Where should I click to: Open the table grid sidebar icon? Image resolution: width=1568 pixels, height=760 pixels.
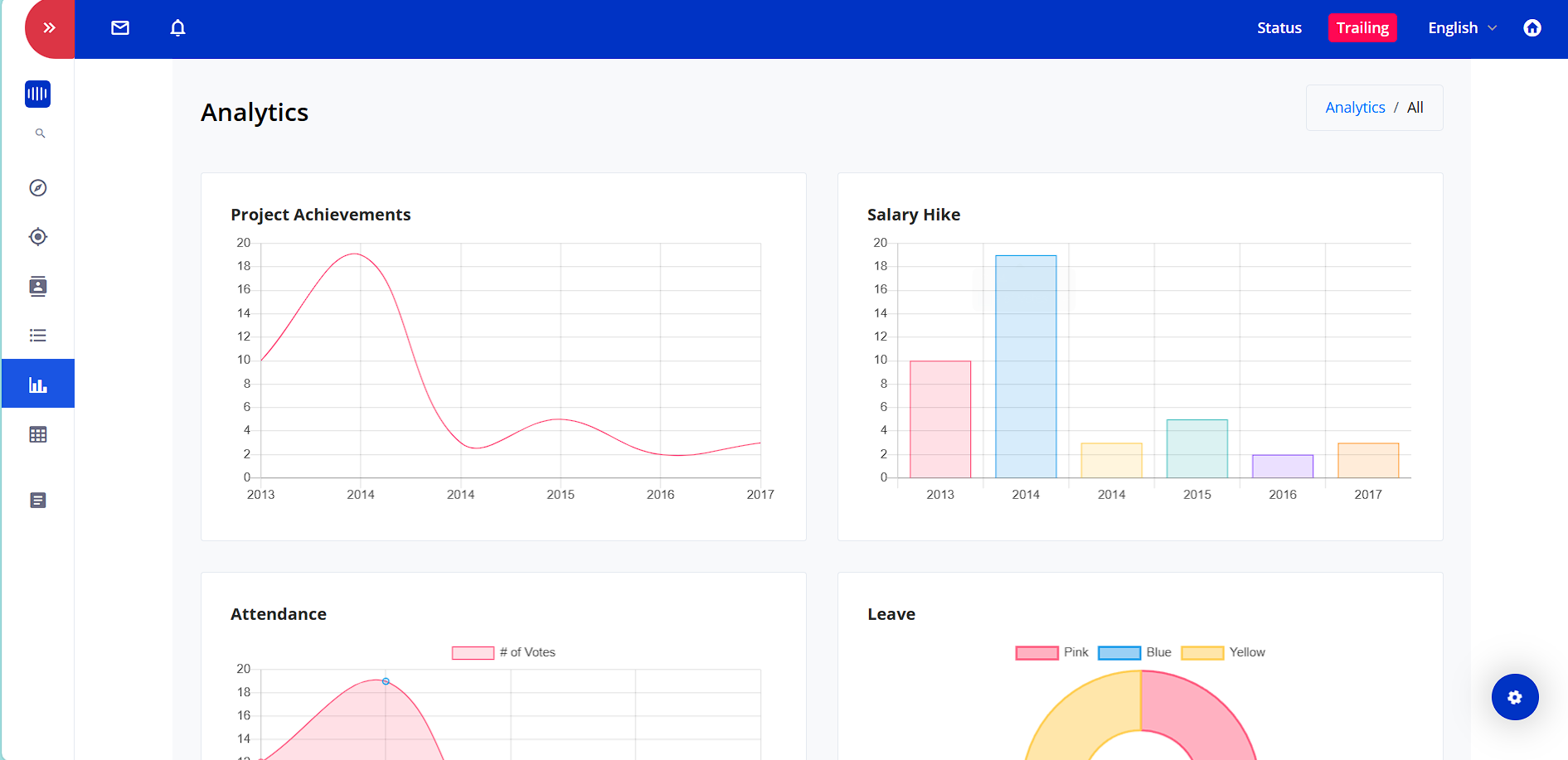point(38,434)
